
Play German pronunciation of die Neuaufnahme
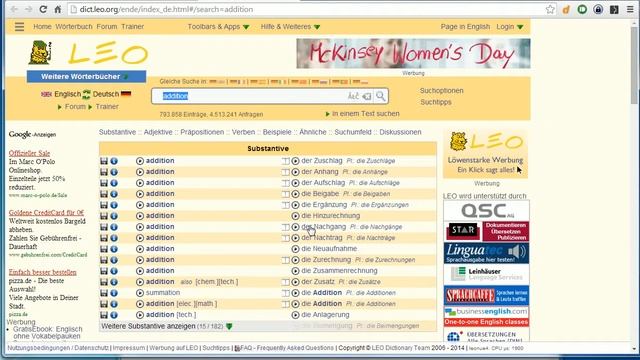(x=295, y=249)
